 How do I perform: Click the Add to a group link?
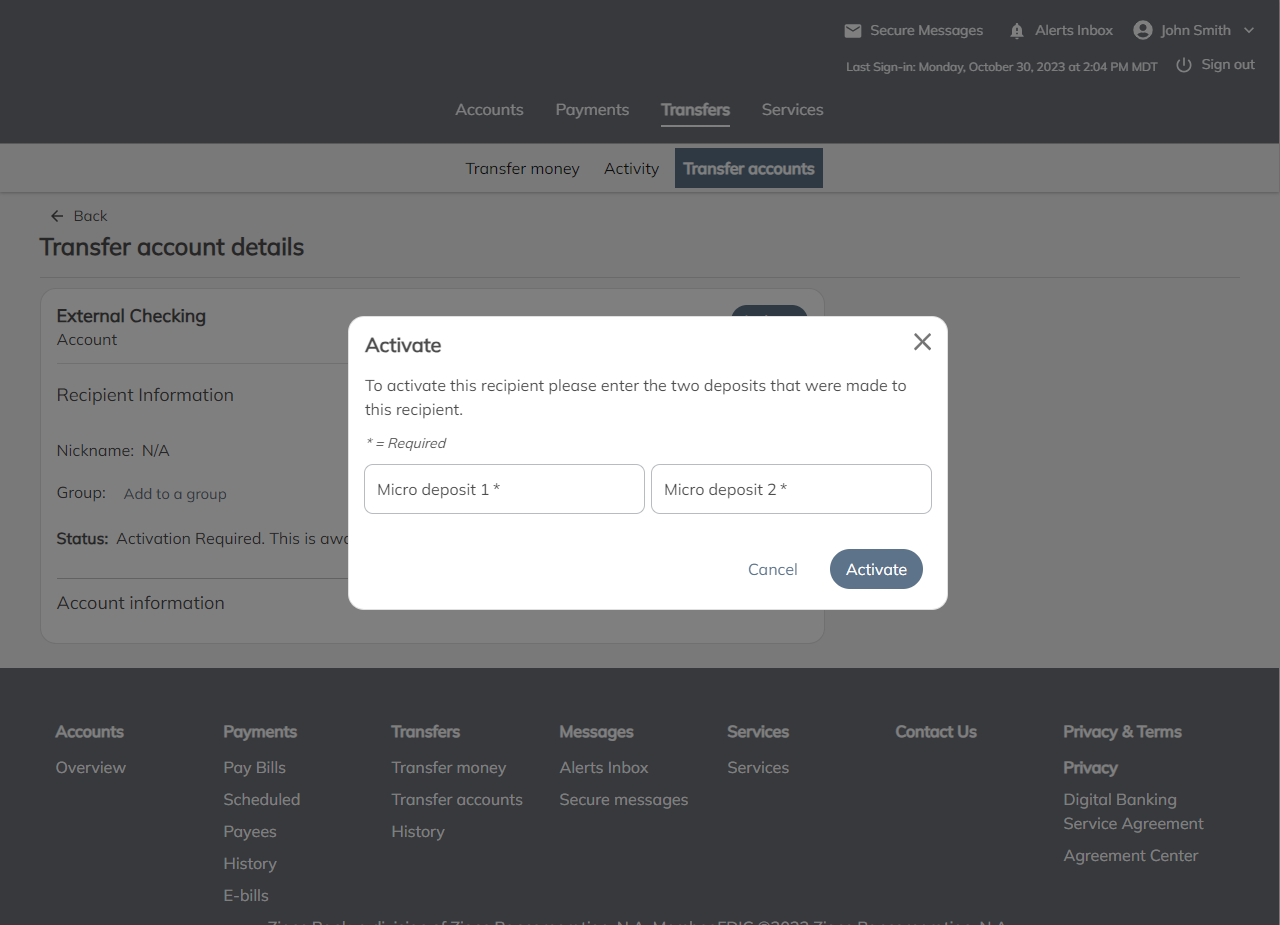175,494
